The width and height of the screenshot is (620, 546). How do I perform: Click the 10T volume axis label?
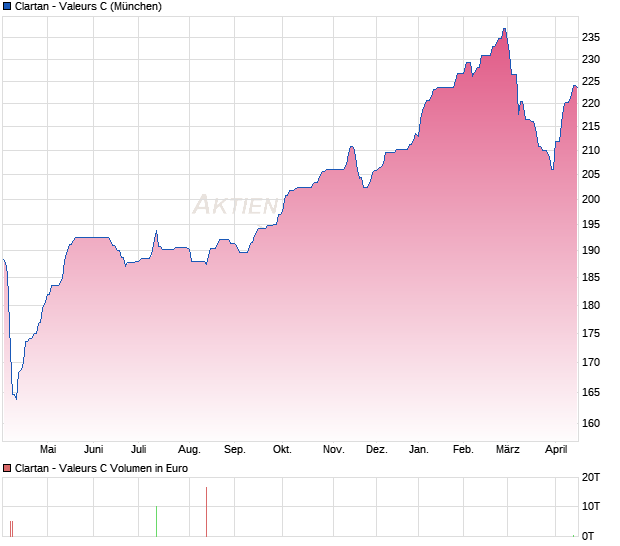pos(591,506)
